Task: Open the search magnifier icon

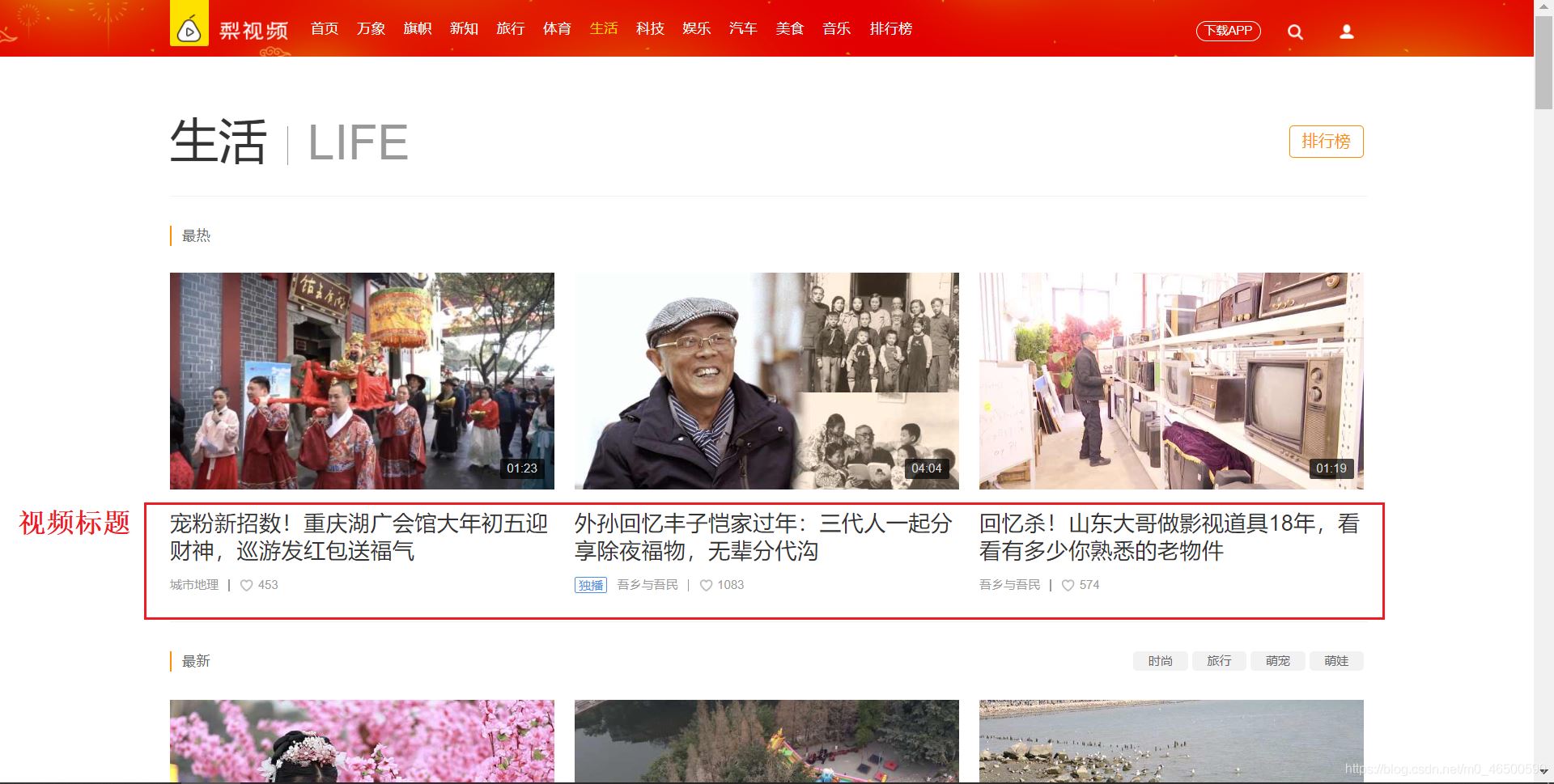Action: 1295,32
